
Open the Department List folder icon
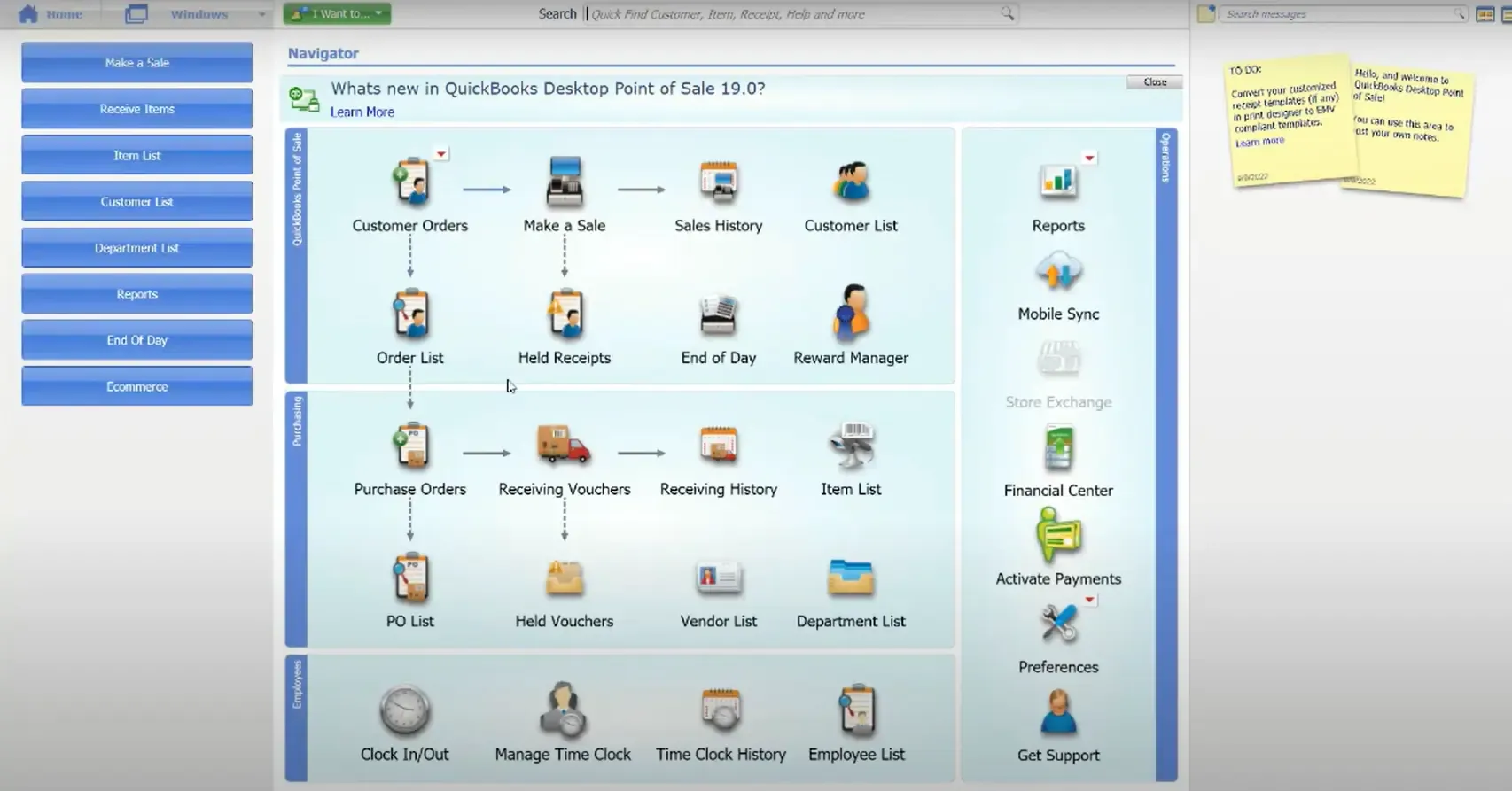click(x=851, y=578)
